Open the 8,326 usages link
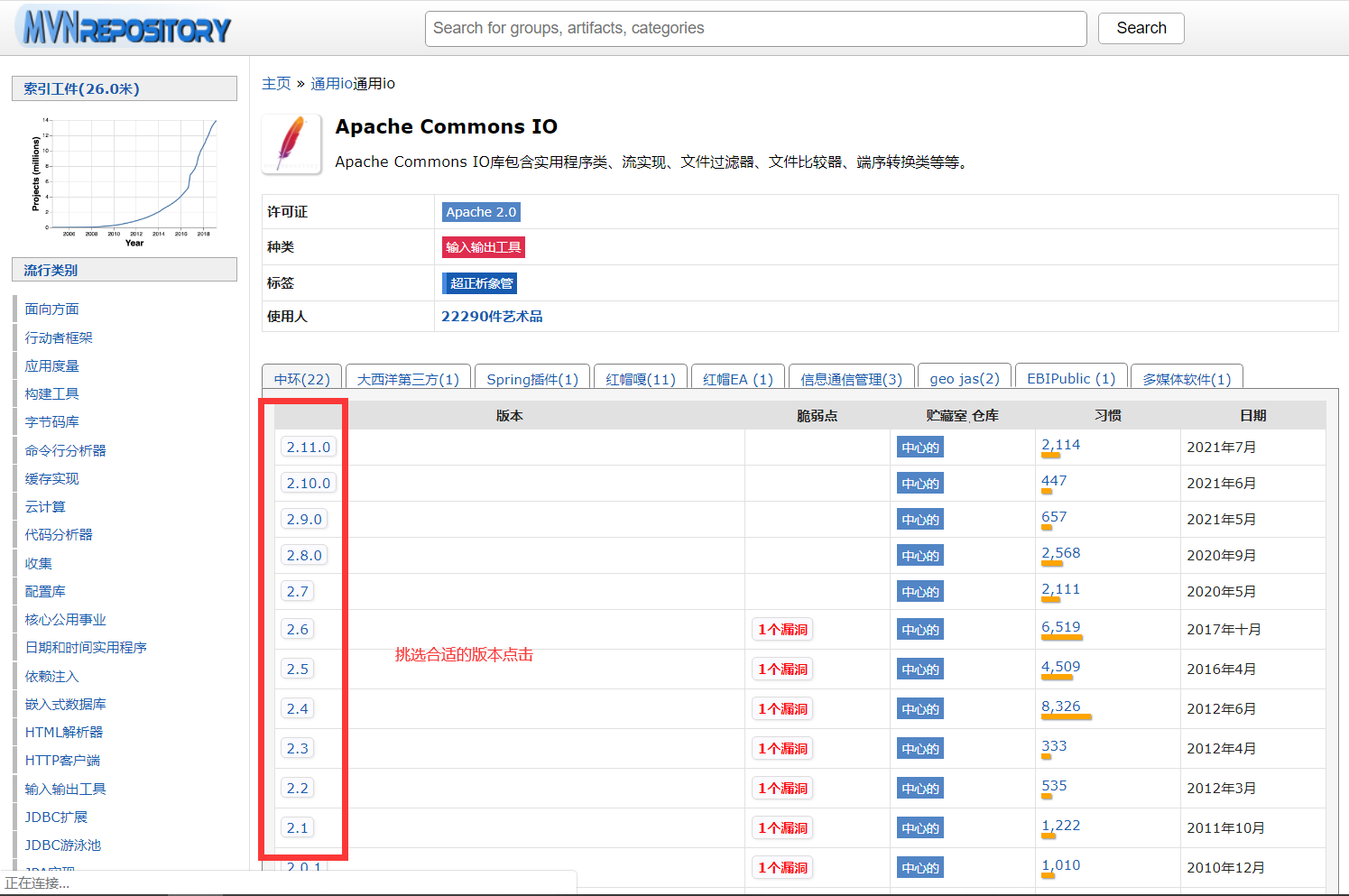 pos(1060,707)
